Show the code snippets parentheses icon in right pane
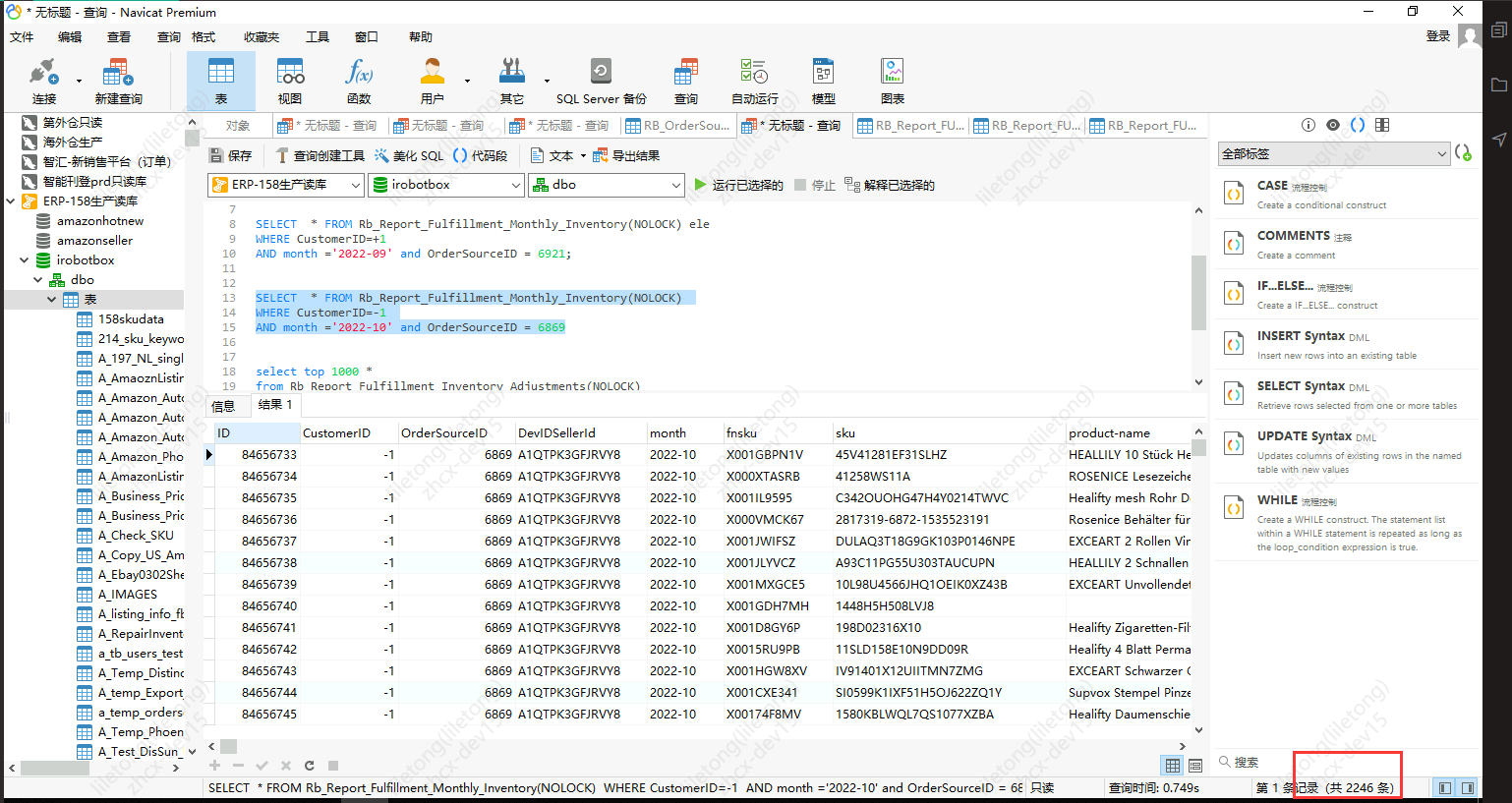 (x=1358, y=125)
